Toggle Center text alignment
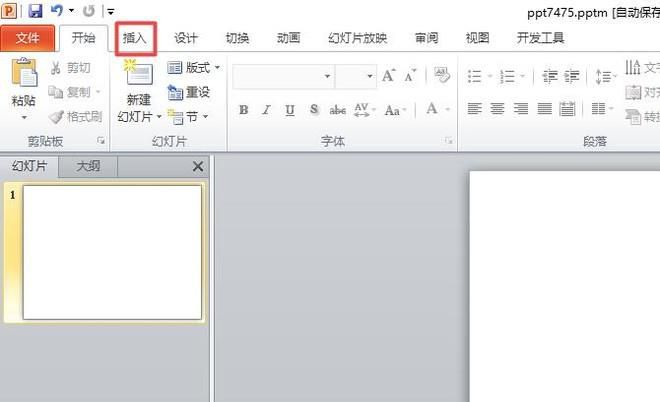This screenshot has height=402, width=660. 497,109
